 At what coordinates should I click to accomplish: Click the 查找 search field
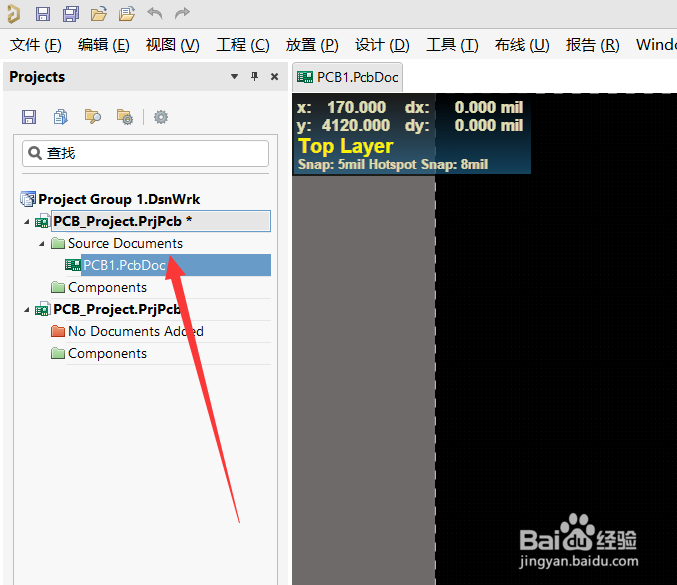coord(146,153)
